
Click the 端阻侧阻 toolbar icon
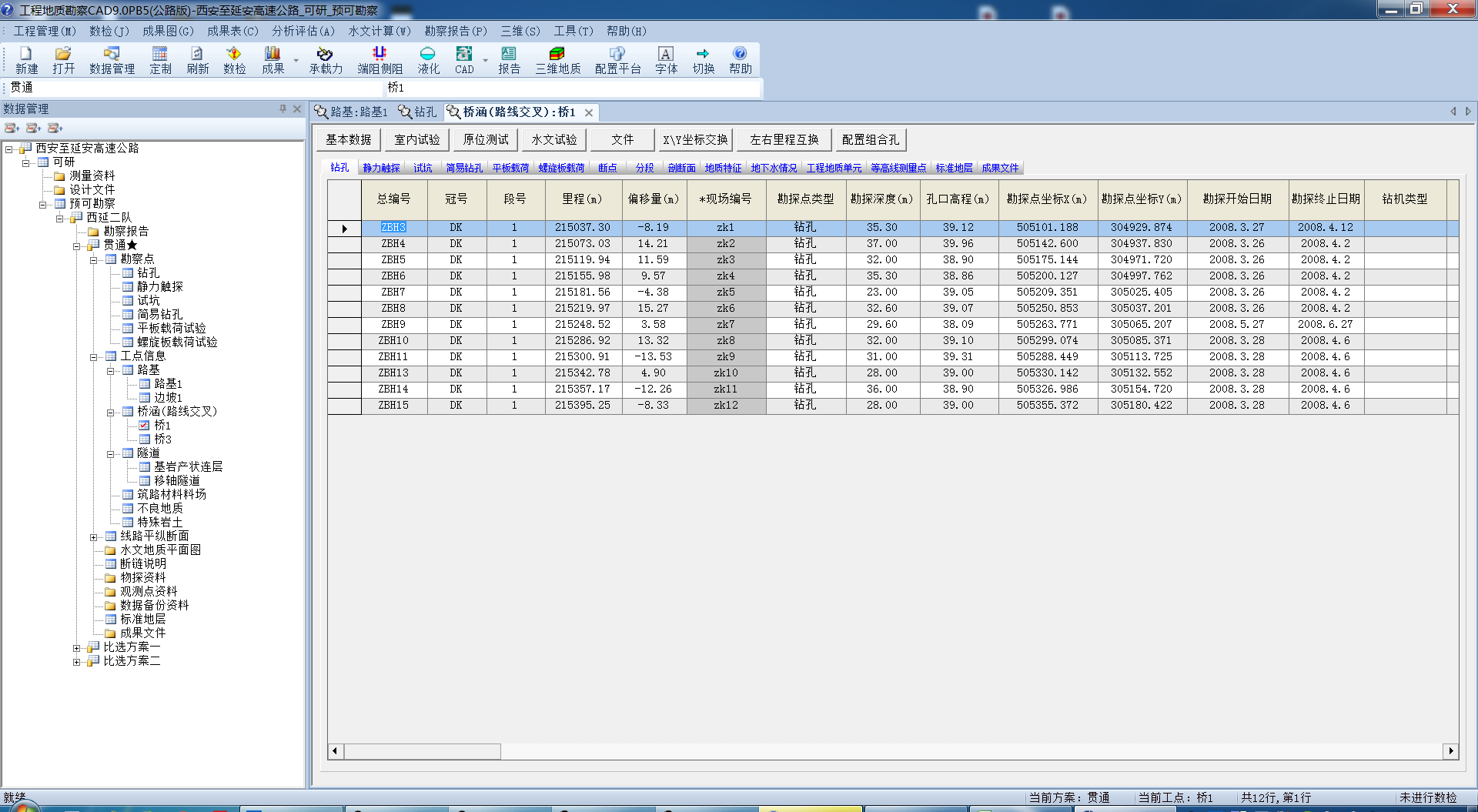coord(380,60)
